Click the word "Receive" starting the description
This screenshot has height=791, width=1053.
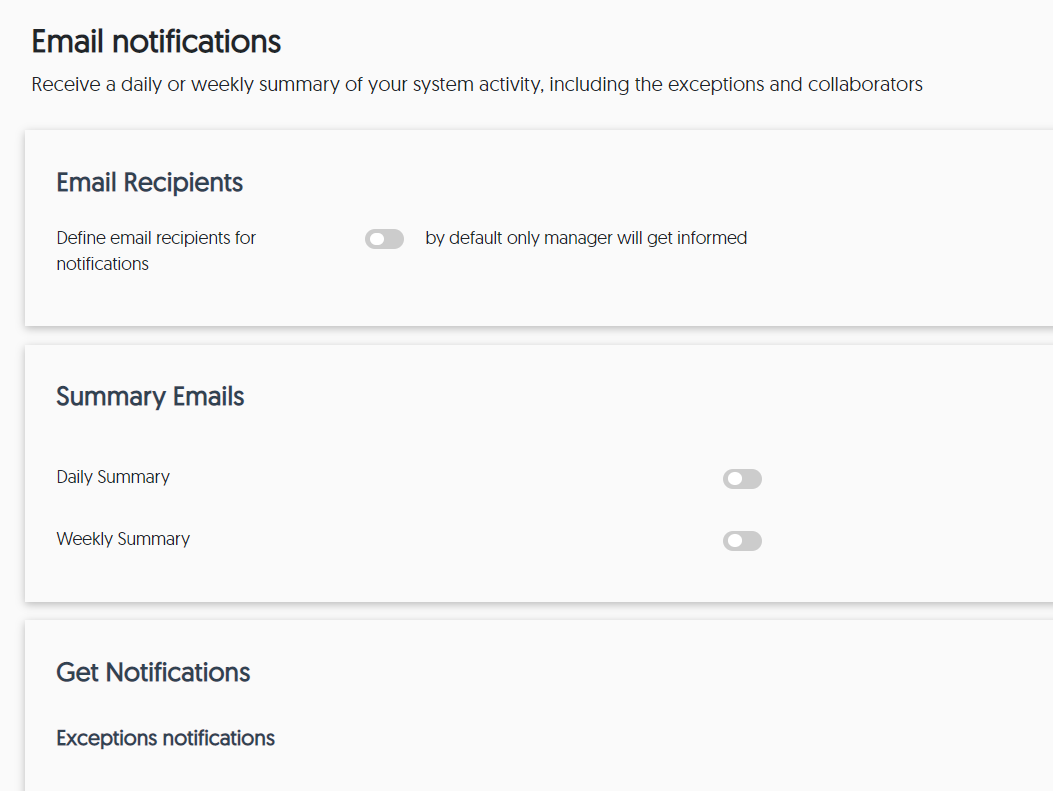point(64,85)
